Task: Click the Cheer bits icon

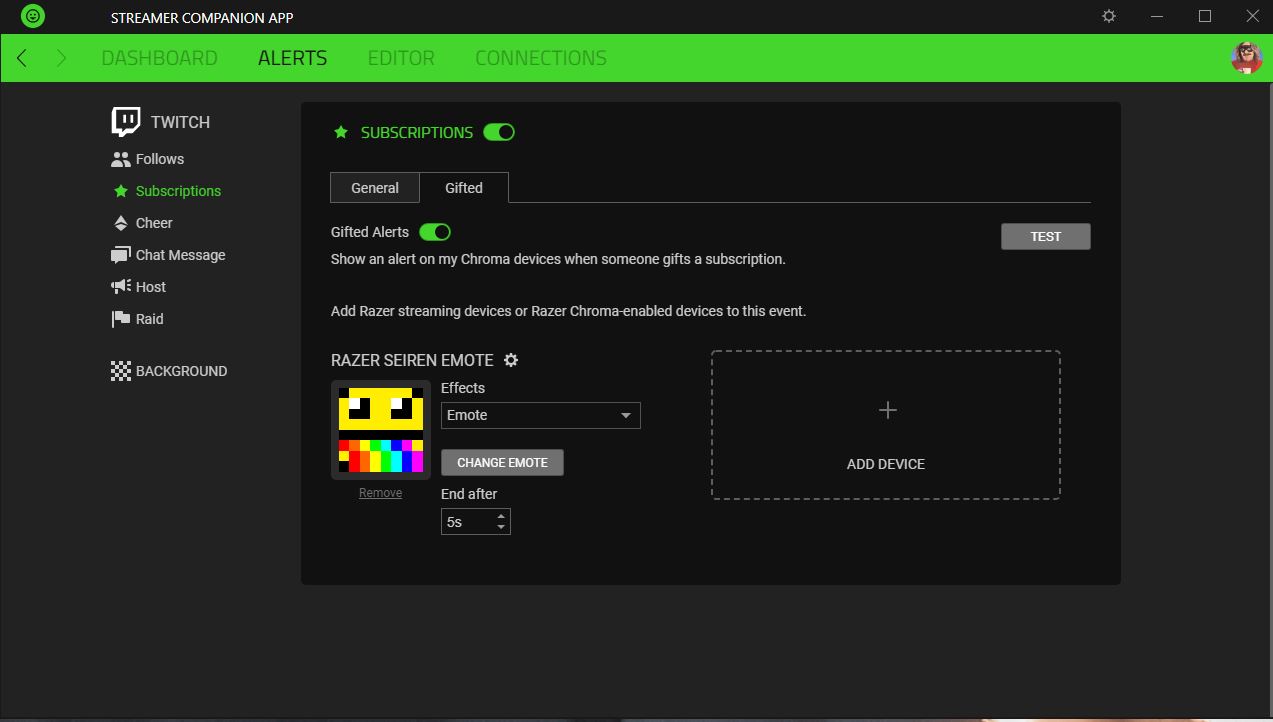Action: (x=121, y=223)
